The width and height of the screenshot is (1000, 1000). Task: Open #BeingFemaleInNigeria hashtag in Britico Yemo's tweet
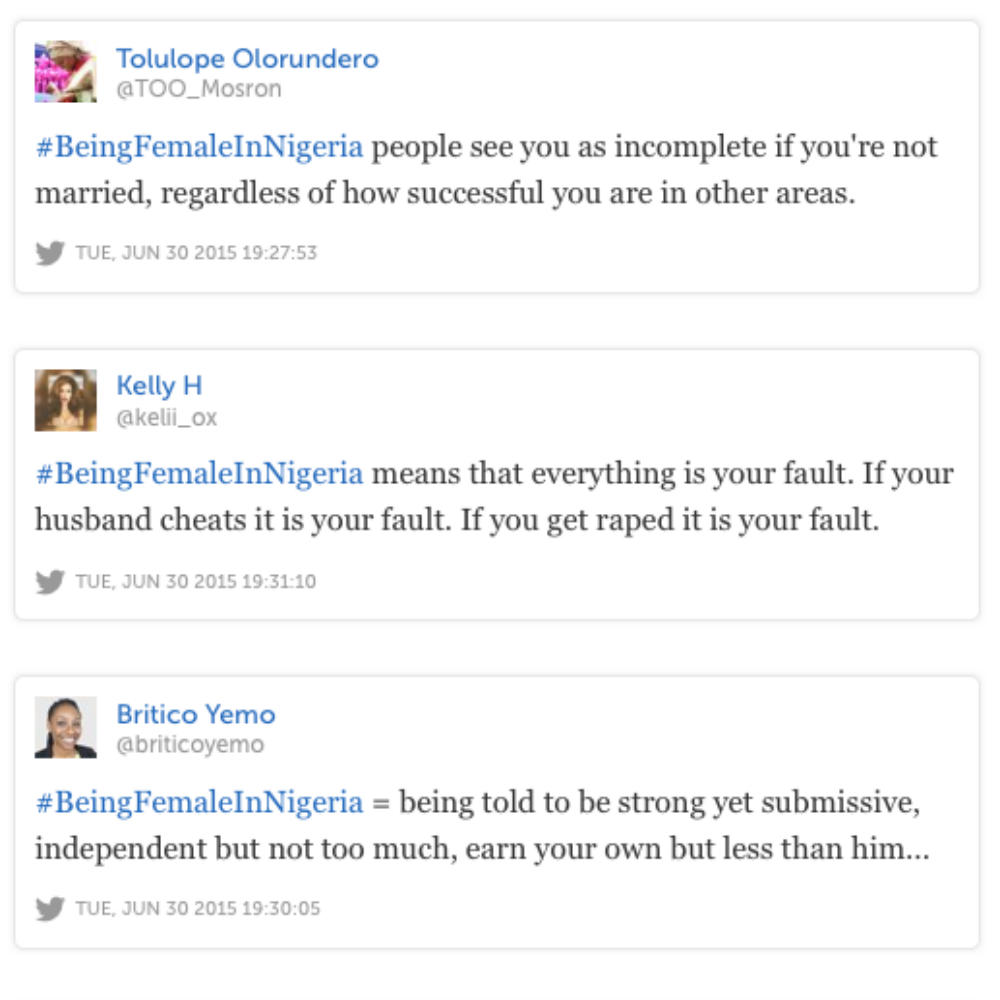(200, 802)
